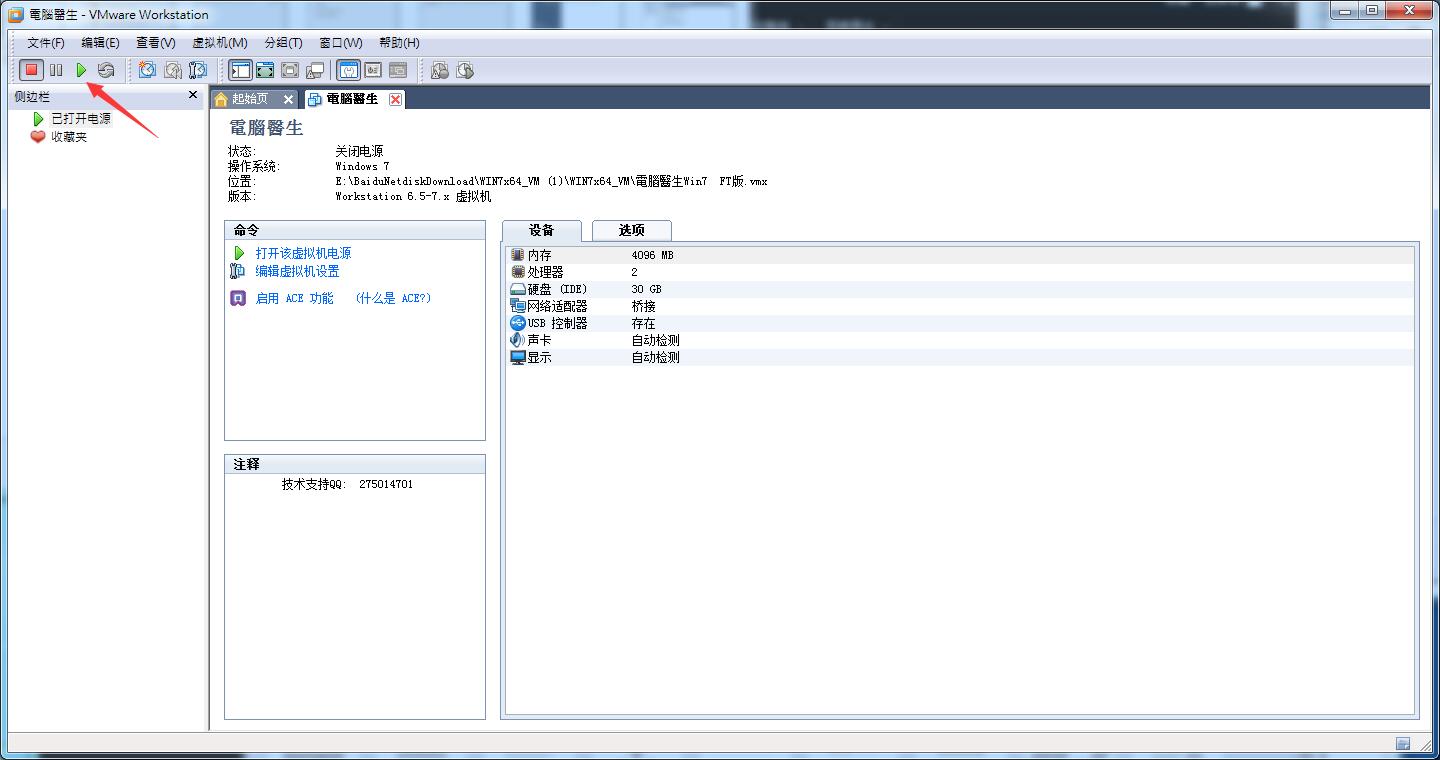This screenshot has height=760, width=1440.
Task: Click the 启用 ACE 功能 link
Action: coord(295,298)
